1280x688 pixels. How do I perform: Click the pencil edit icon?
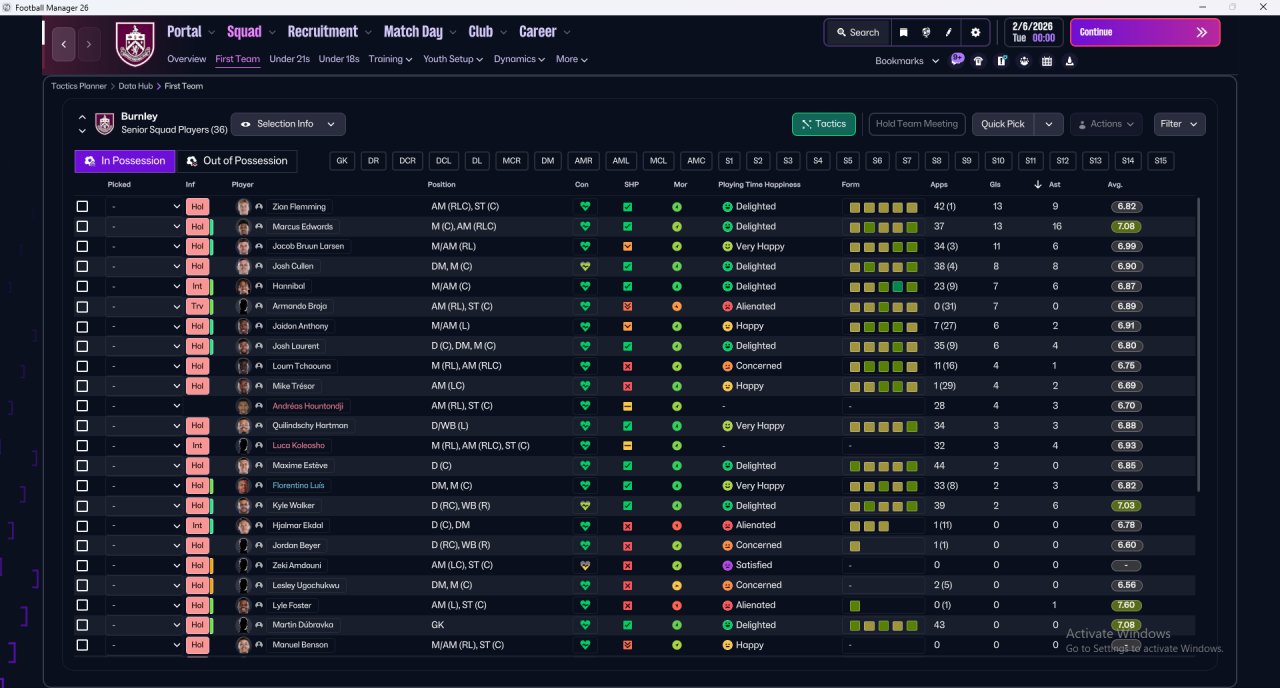(949, 32)
